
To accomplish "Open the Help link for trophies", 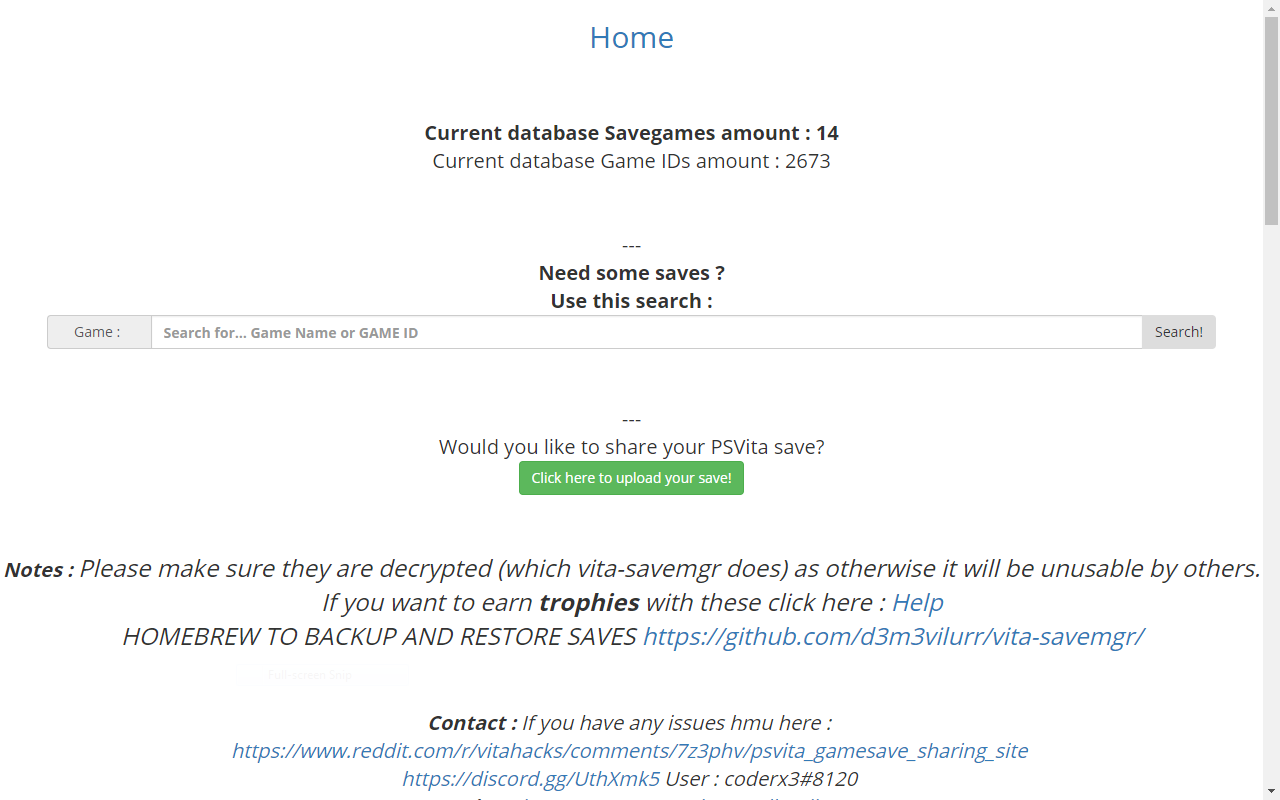I will [917, 603].
